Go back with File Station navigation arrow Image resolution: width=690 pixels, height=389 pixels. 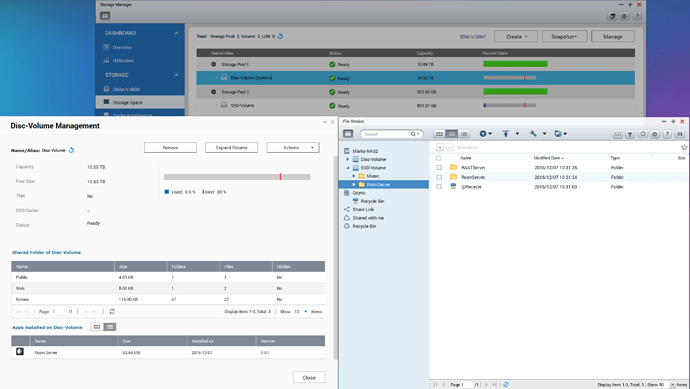pyautogui.click(x=440, y=147)
